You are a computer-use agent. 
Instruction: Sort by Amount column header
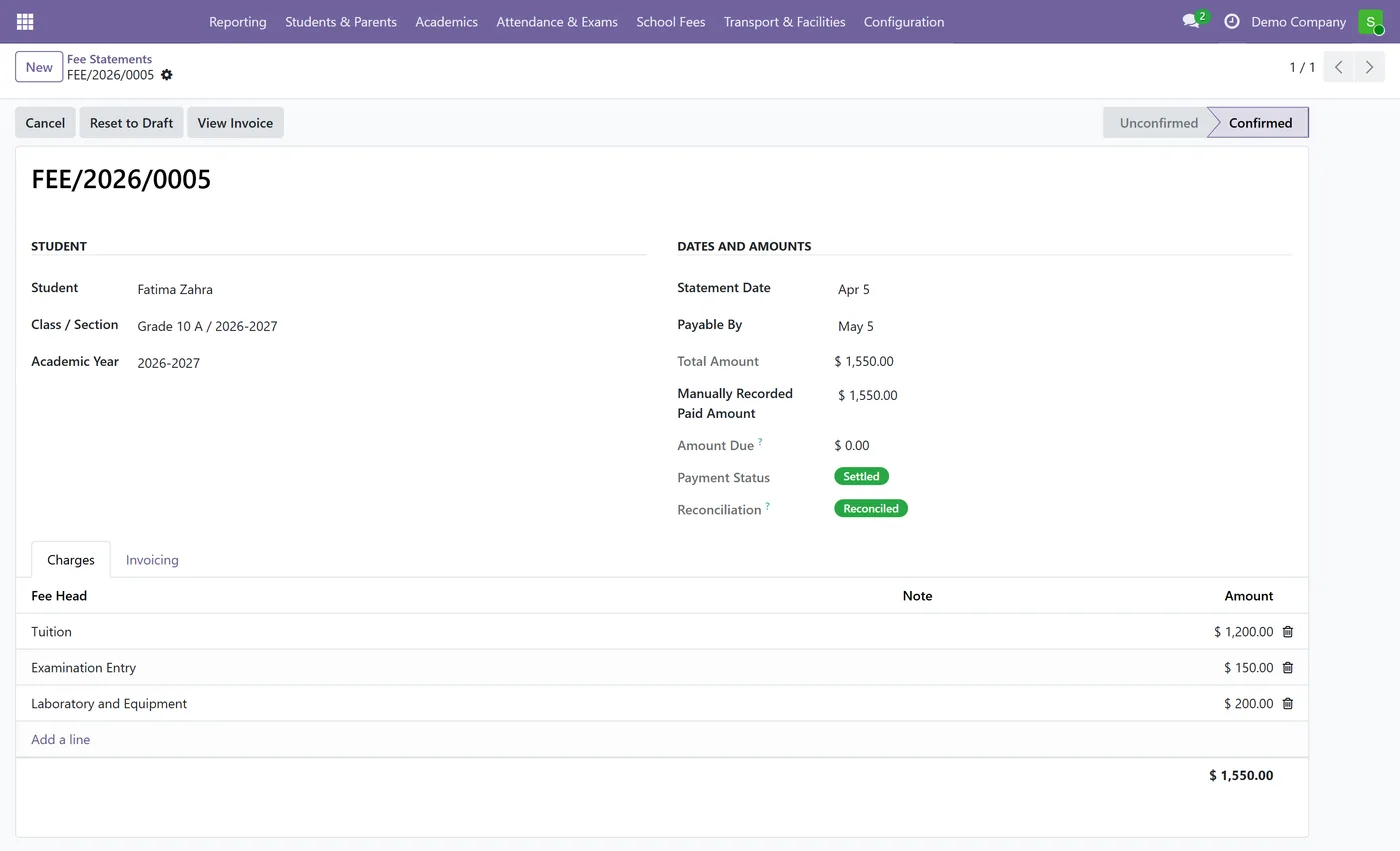1249,596
